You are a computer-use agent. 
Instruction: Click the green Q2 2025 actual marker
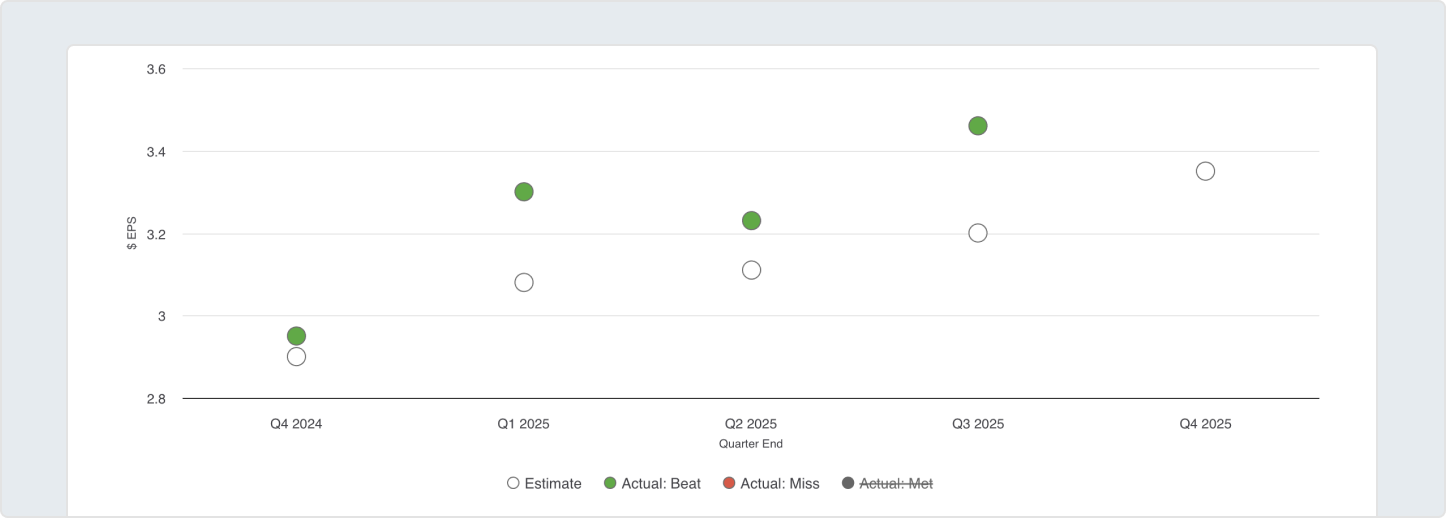[751, 221]
